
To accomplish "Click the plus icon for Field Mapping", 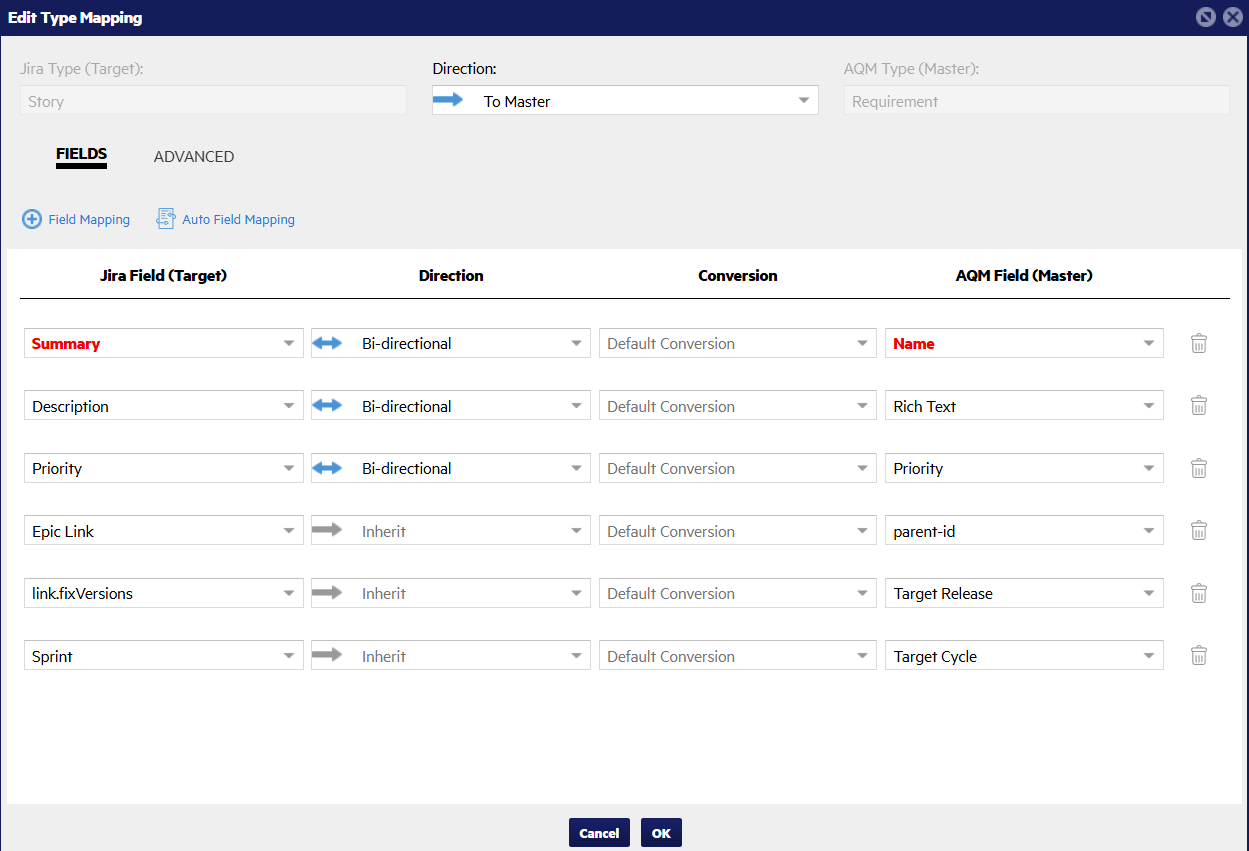I will [32, 219].
